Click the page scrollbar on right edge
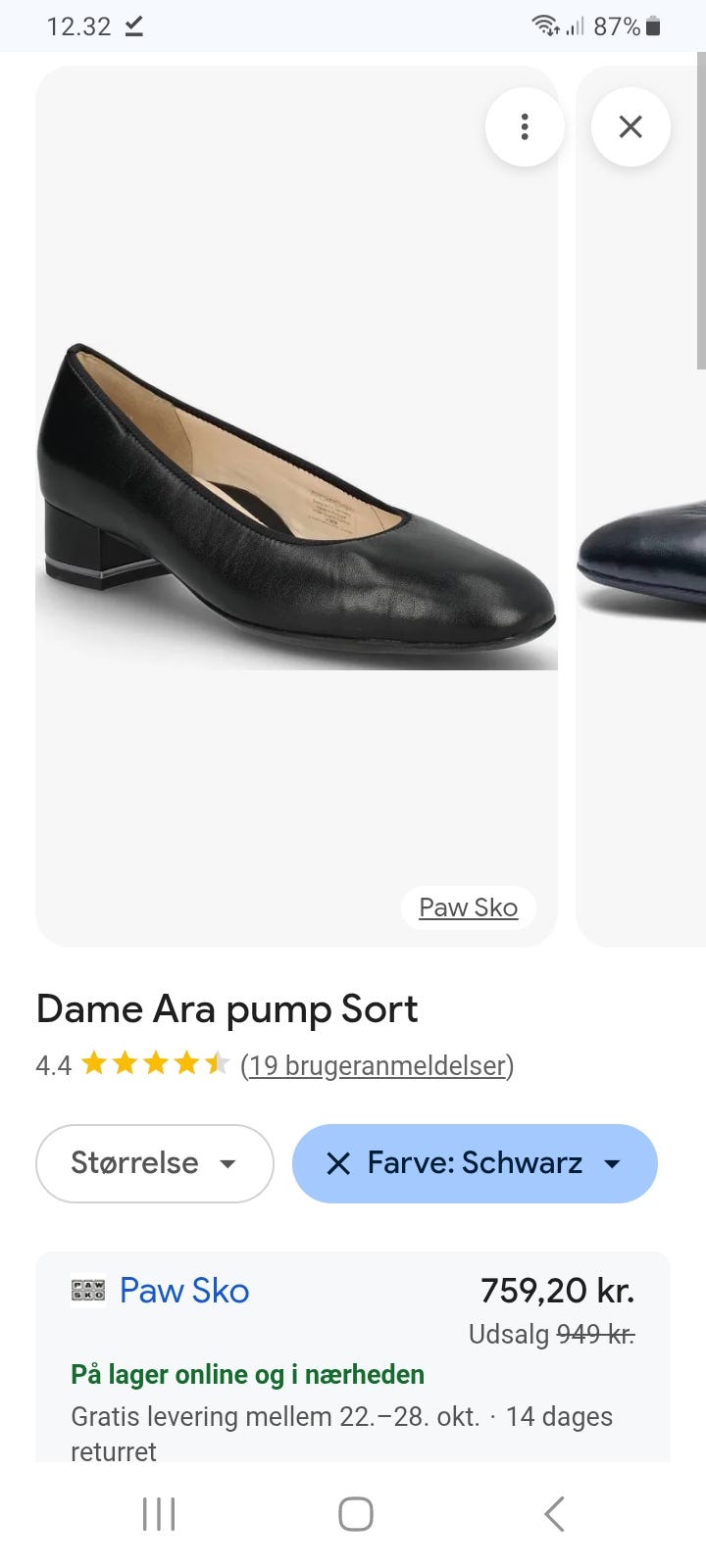706x1568 pixels. tap(700, 211)
